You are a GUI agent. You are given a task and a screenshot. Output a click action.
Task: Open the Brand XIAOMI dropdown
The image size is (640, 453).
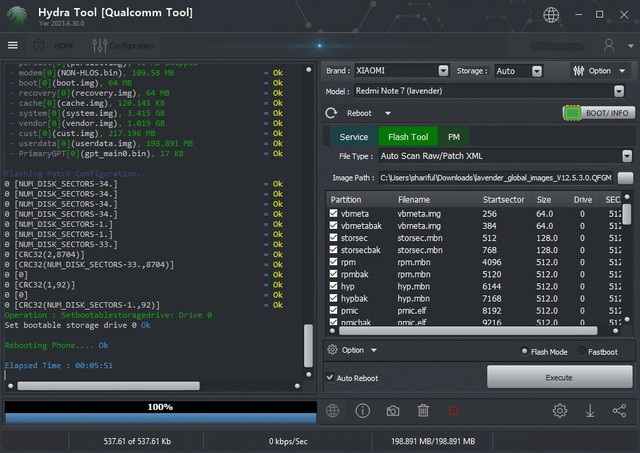tap(443, 71)
